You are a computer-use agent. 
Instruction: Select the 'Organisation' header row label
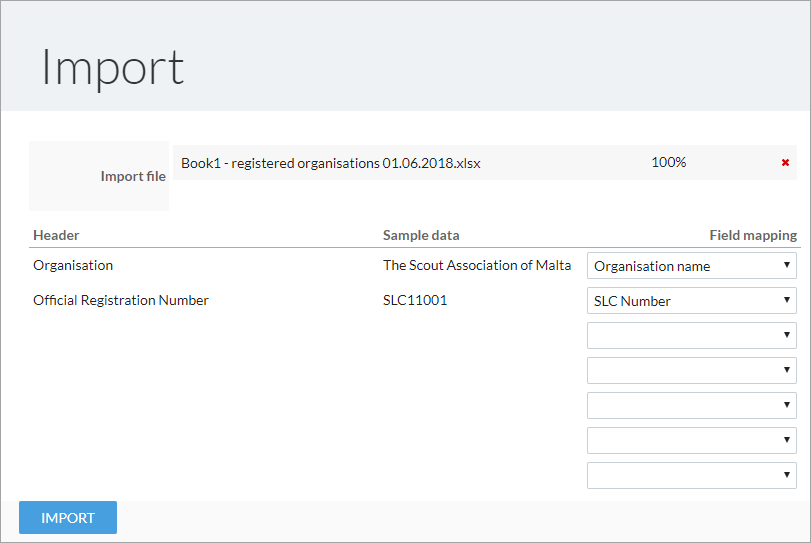click(73, 266)
